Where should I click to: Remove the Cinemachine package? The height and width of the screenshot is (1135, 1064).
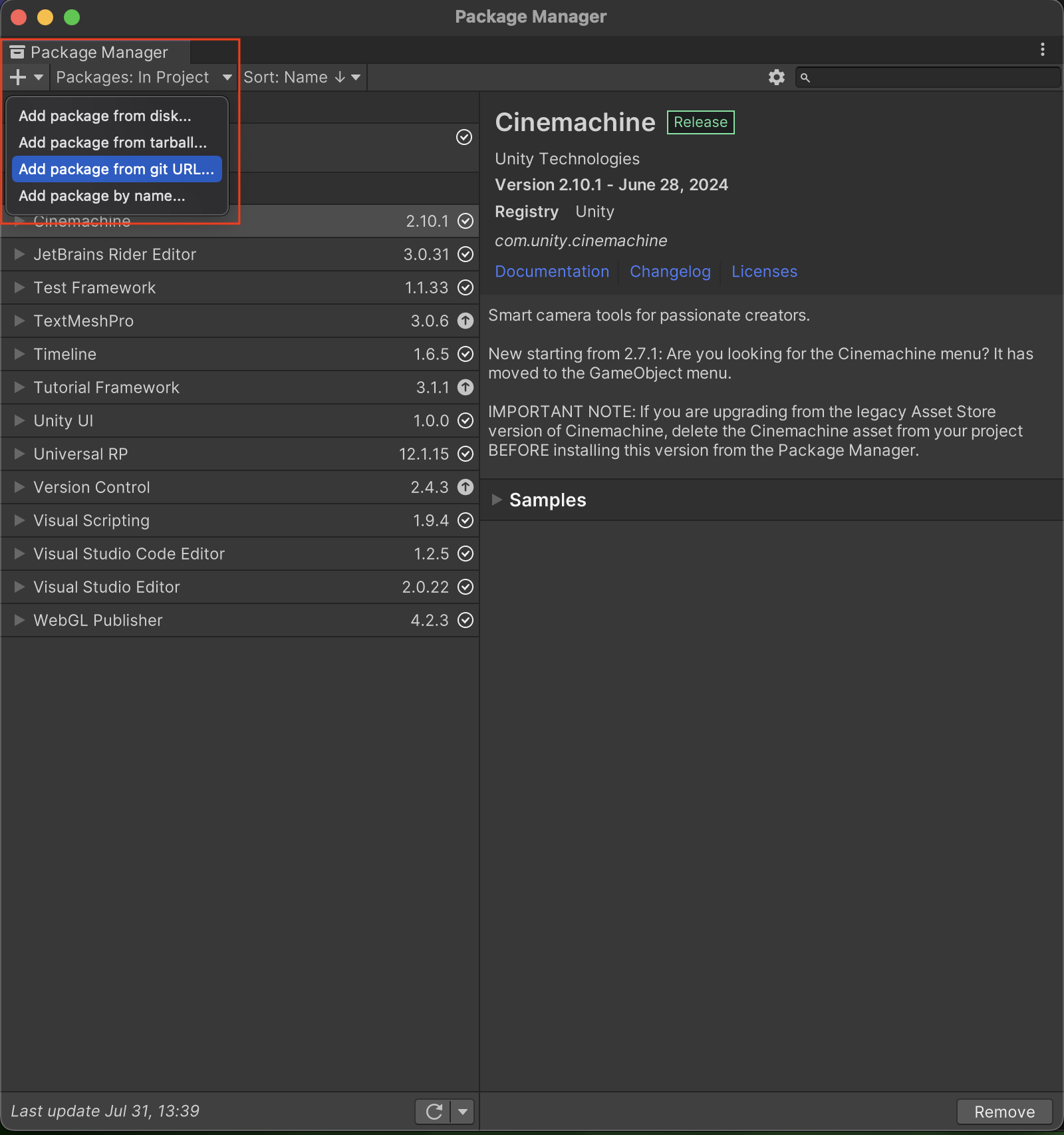pos(1004,1112)
